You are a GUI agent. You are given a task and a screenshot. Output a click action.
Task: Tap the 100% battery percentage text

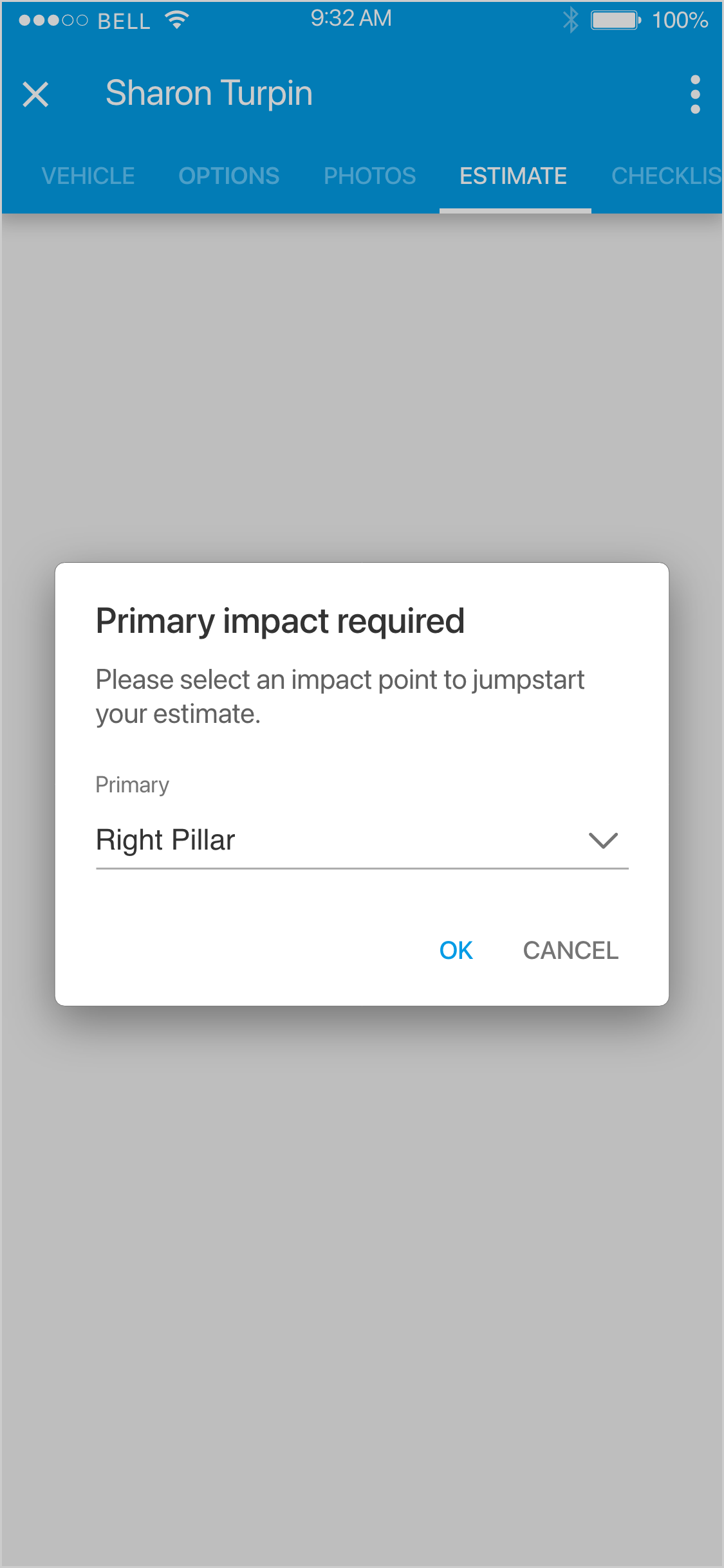[680, 21]
